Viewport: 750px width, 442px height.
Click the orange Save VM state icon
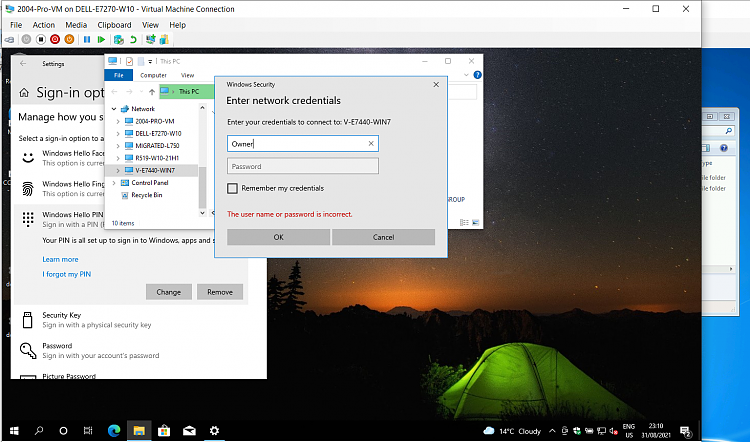click(x=69, y=40)
